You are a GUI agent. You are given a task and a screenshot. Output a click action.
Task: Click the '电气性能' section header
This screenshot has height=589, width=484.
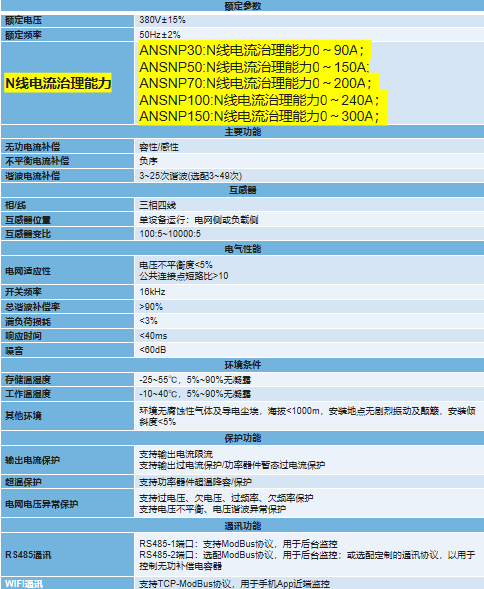[243, 249]
